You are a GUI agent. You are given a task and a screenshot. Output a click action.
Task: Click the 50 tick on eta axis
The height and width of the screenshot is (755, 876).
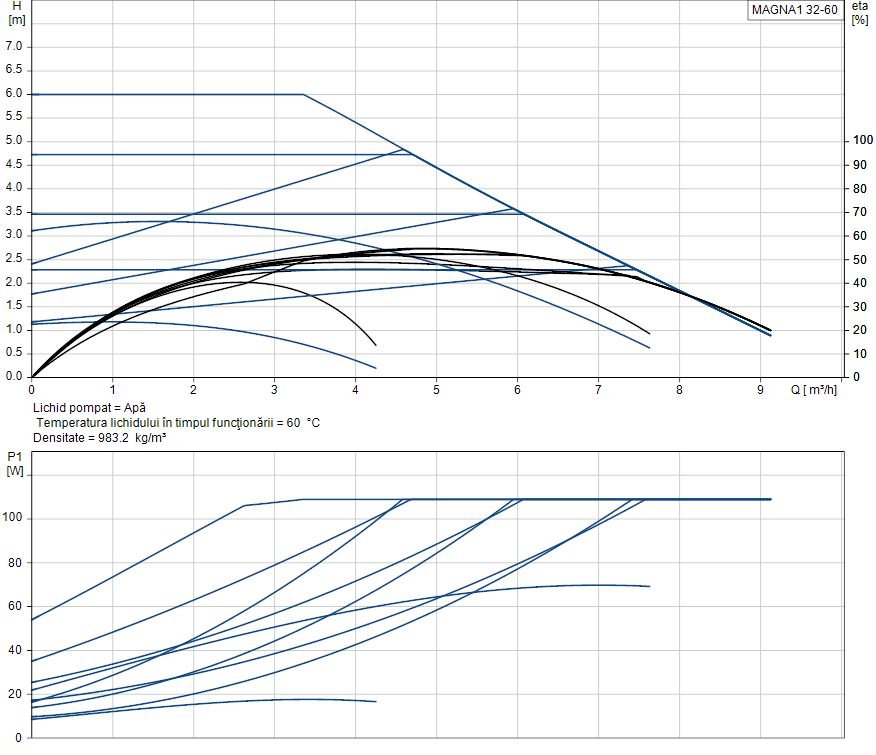point(859,260)
